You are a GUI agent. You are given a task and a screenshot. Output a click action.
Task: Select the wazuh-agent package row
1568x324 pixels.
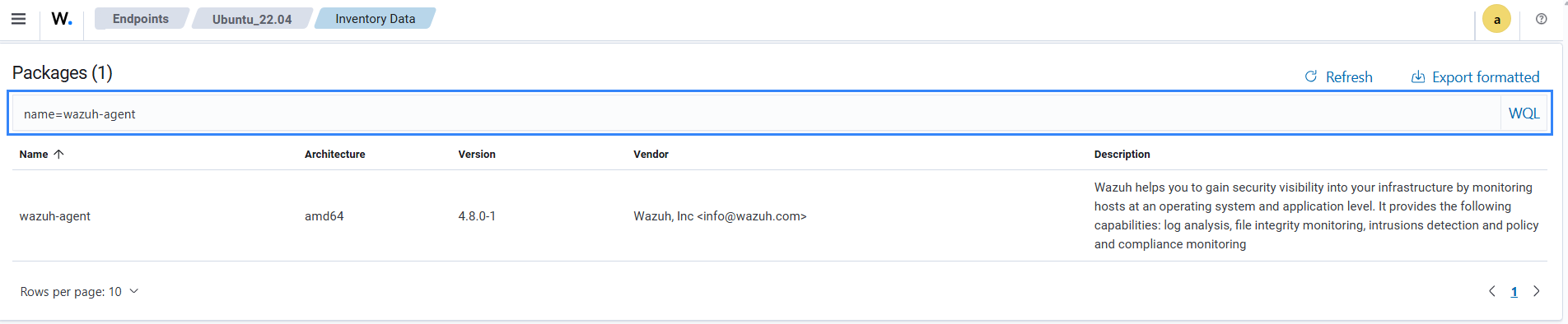pos(780,215)
